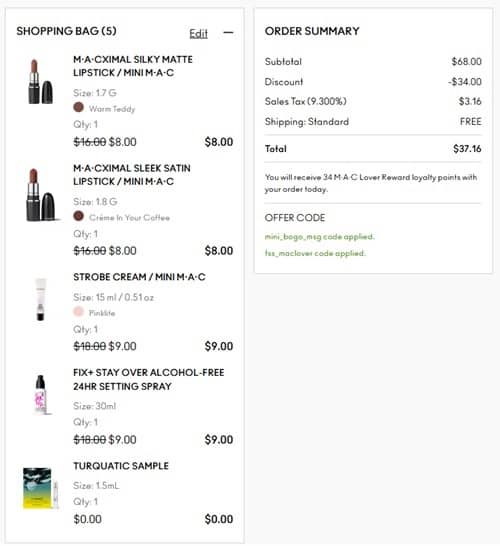This screenshot has width=500, height=546.
Task: Open the Turquatic Sample product image
Action: (40, 488)
